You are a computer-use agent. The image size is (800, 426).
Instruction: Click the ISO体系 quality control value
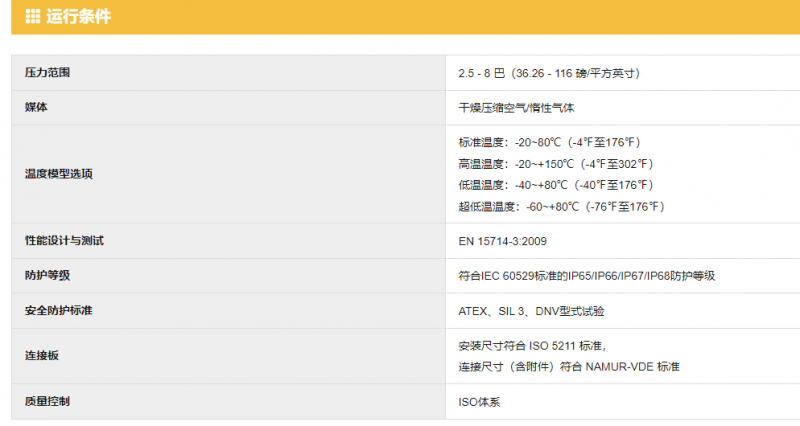point(480,401)
